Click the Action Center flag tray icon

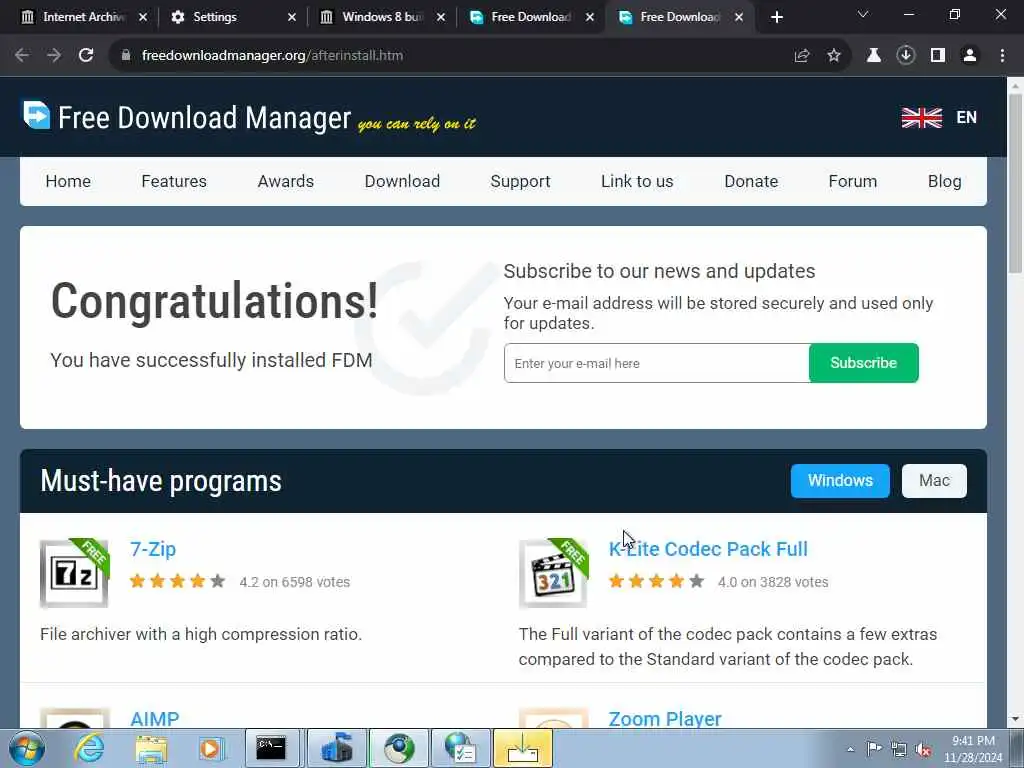click(x=874, y=748)
